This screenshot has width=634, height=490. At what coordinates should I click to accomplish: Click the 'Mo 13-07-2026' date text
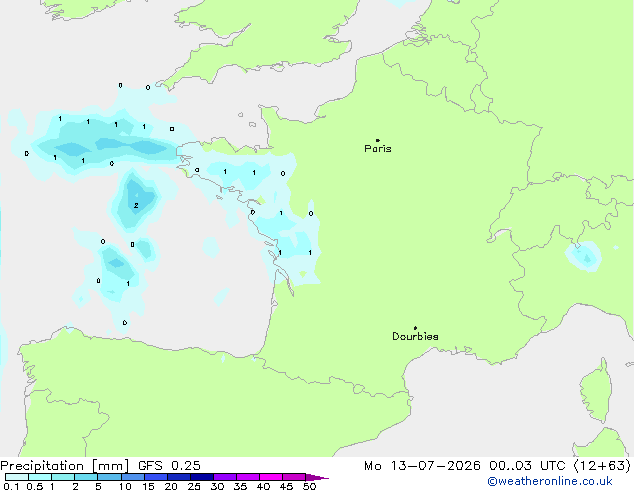[422, 466]
